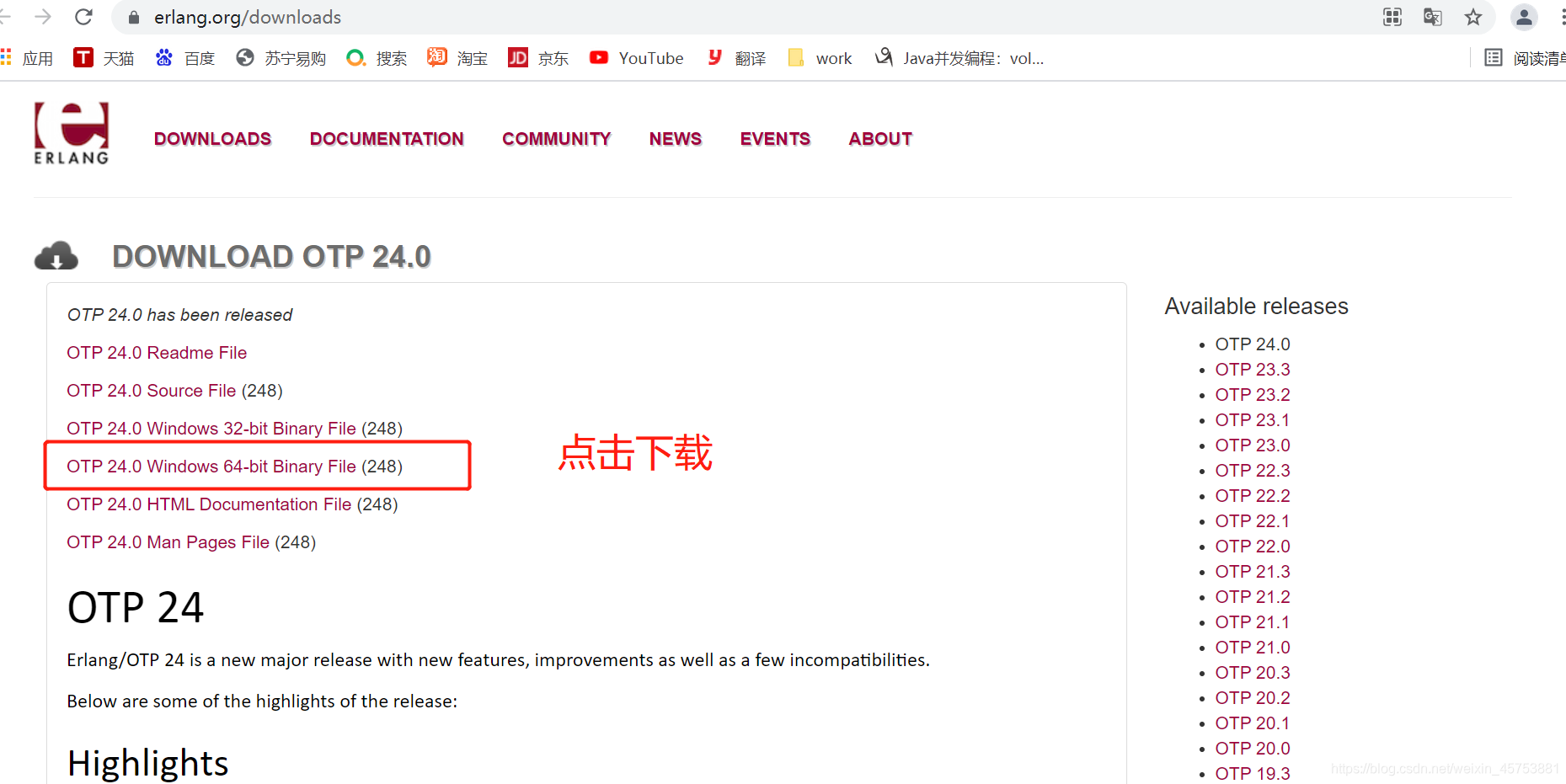
Task: Click the padlock site info icon
Action: tap(133, 17)
